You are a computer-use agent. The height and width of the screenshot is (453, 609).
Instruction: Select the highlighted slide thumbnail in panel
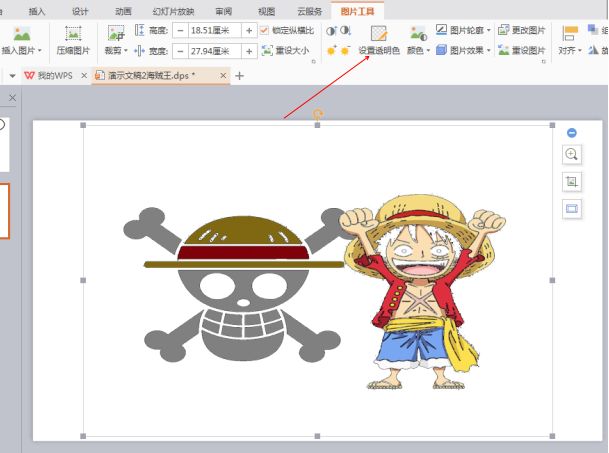4,211
